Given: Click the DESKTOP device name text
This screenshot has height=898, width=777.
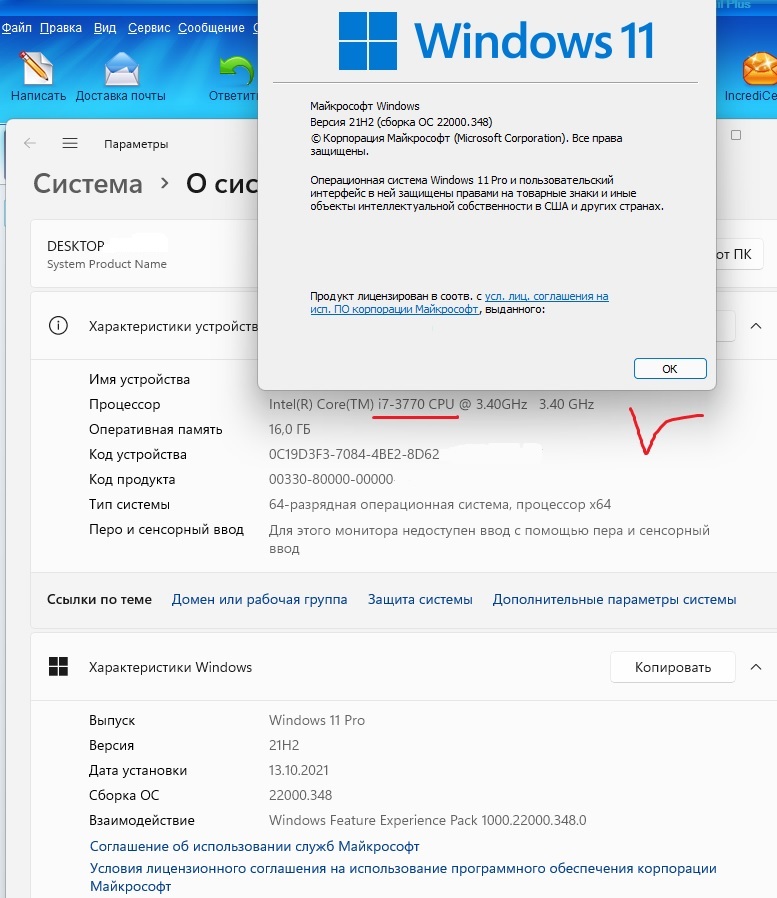Looking at the screenshot, I should point(76,246).
